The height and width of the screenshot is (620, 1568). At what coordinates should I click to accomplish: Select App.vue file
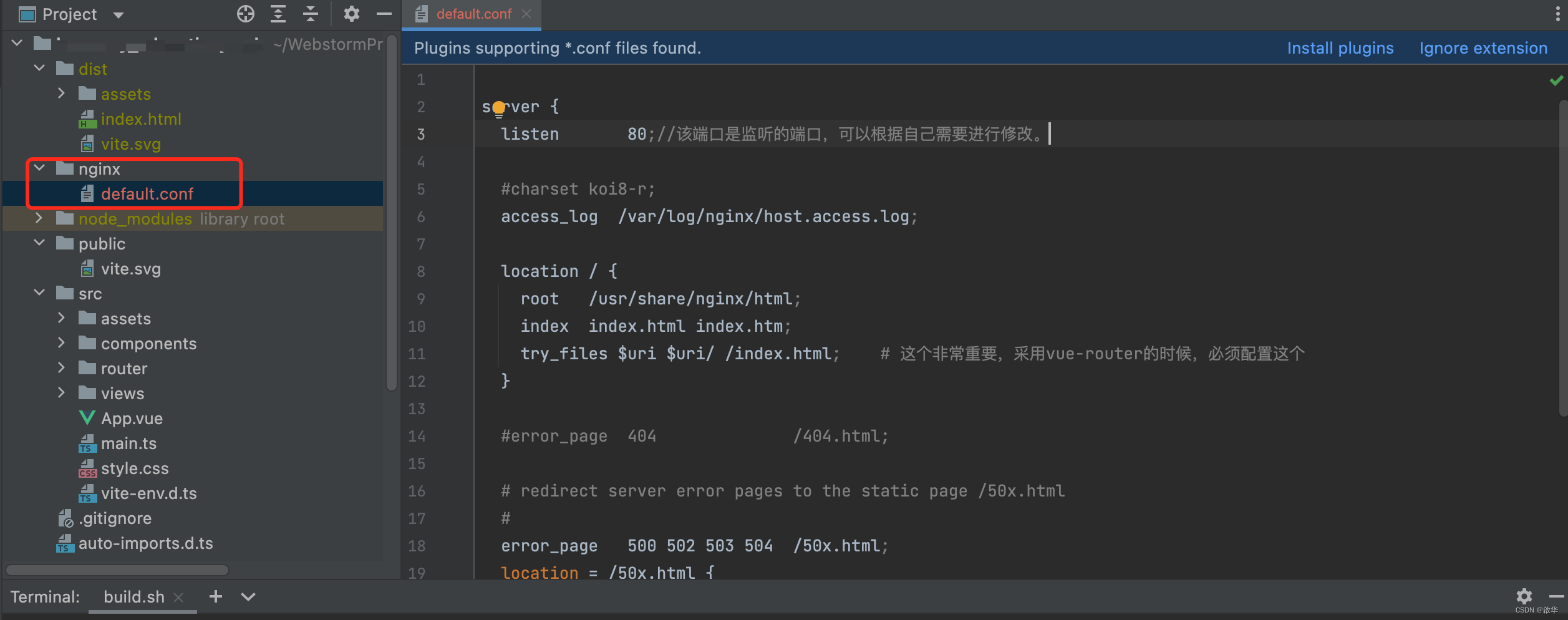[x=132, y=419]
